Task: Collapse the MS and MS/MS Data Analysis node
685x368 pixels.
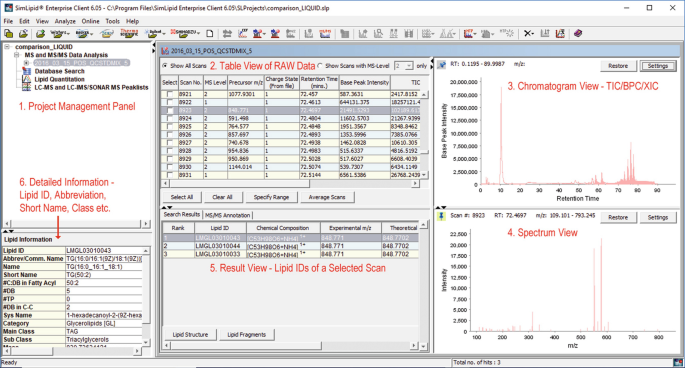Action: coord(17,55)
